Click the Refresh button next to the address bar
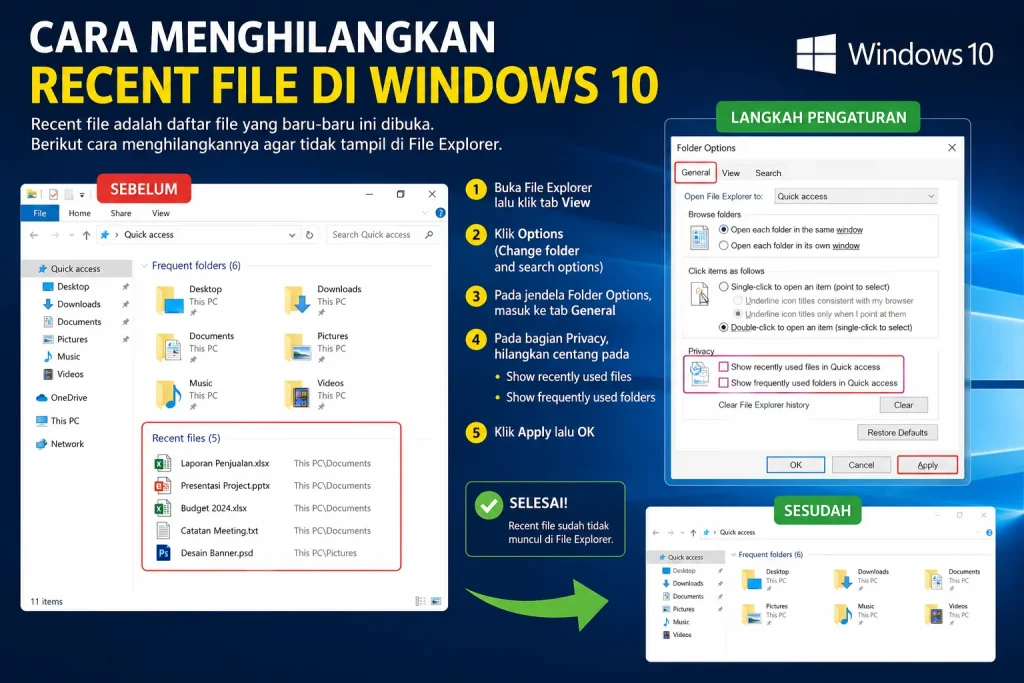 click(x=310, y=235)
